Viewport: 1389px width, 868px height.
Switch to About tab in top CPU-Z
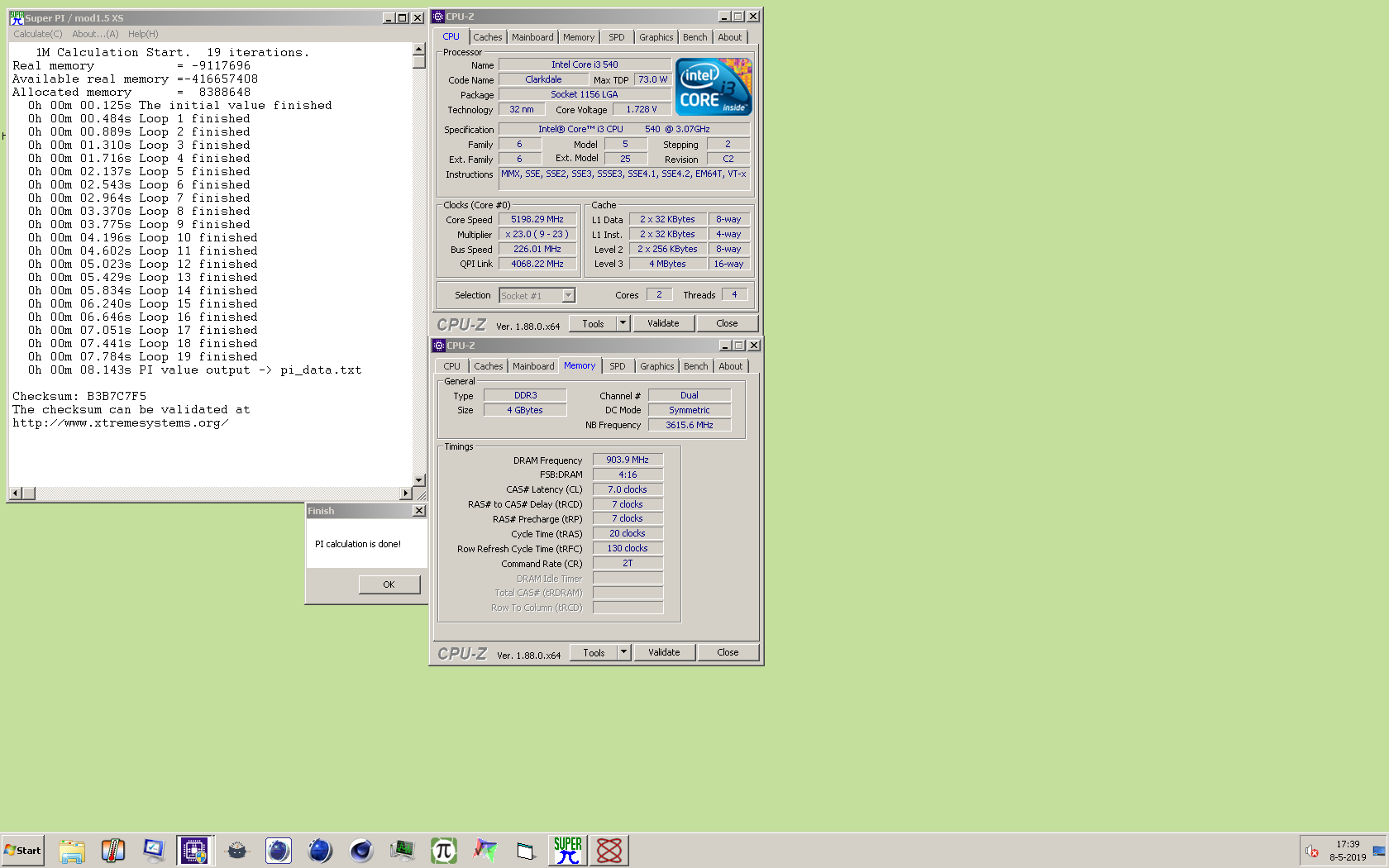click(730, 37)
